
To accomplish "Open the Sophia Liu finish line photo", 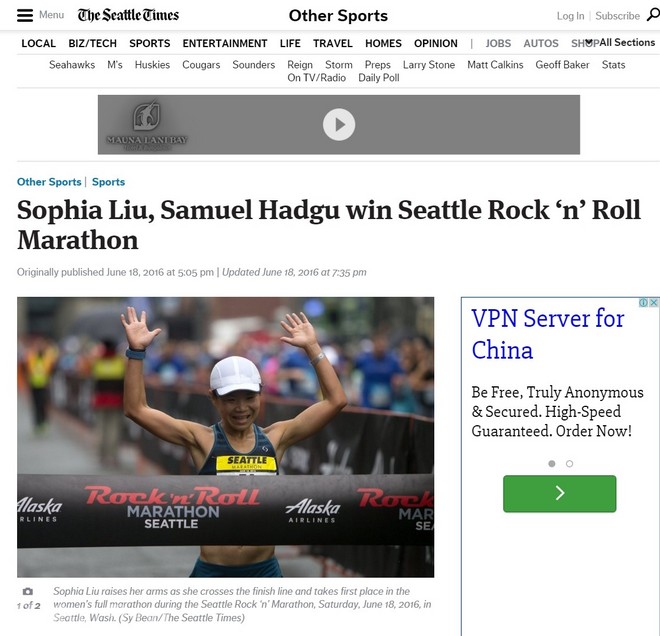I will (x=226, y=437).
